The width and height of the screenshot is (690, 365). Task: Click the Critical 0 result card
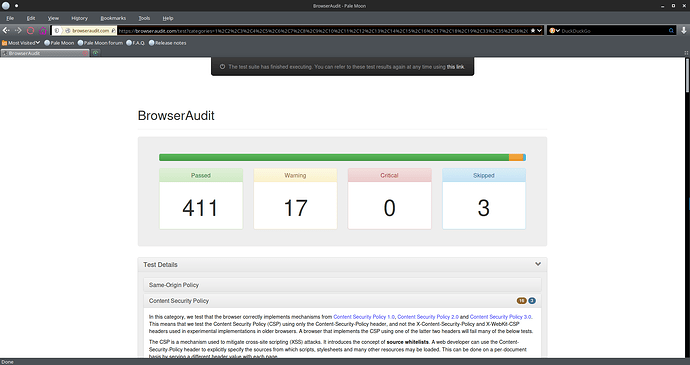(x=389, y=199)
